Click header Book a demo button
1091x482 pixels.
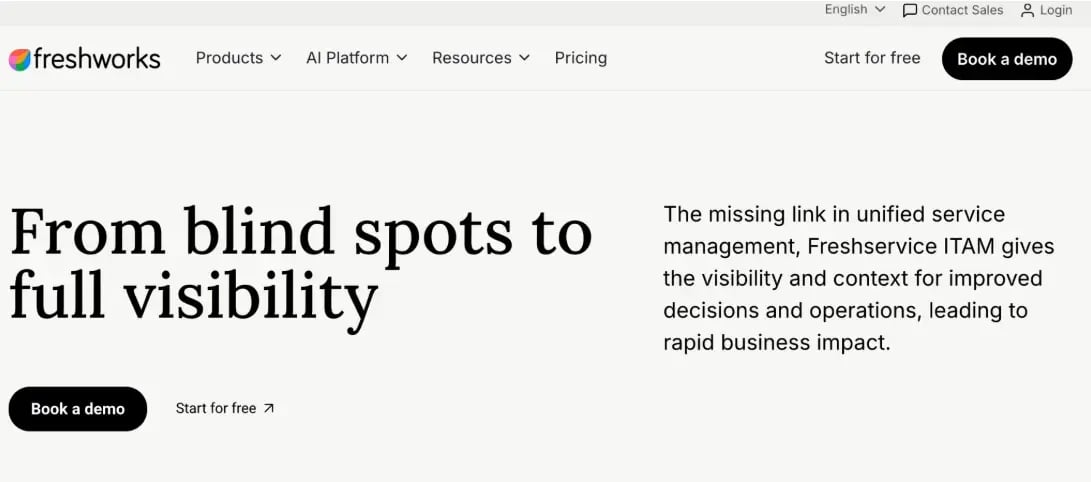[x=1007, y=59]
